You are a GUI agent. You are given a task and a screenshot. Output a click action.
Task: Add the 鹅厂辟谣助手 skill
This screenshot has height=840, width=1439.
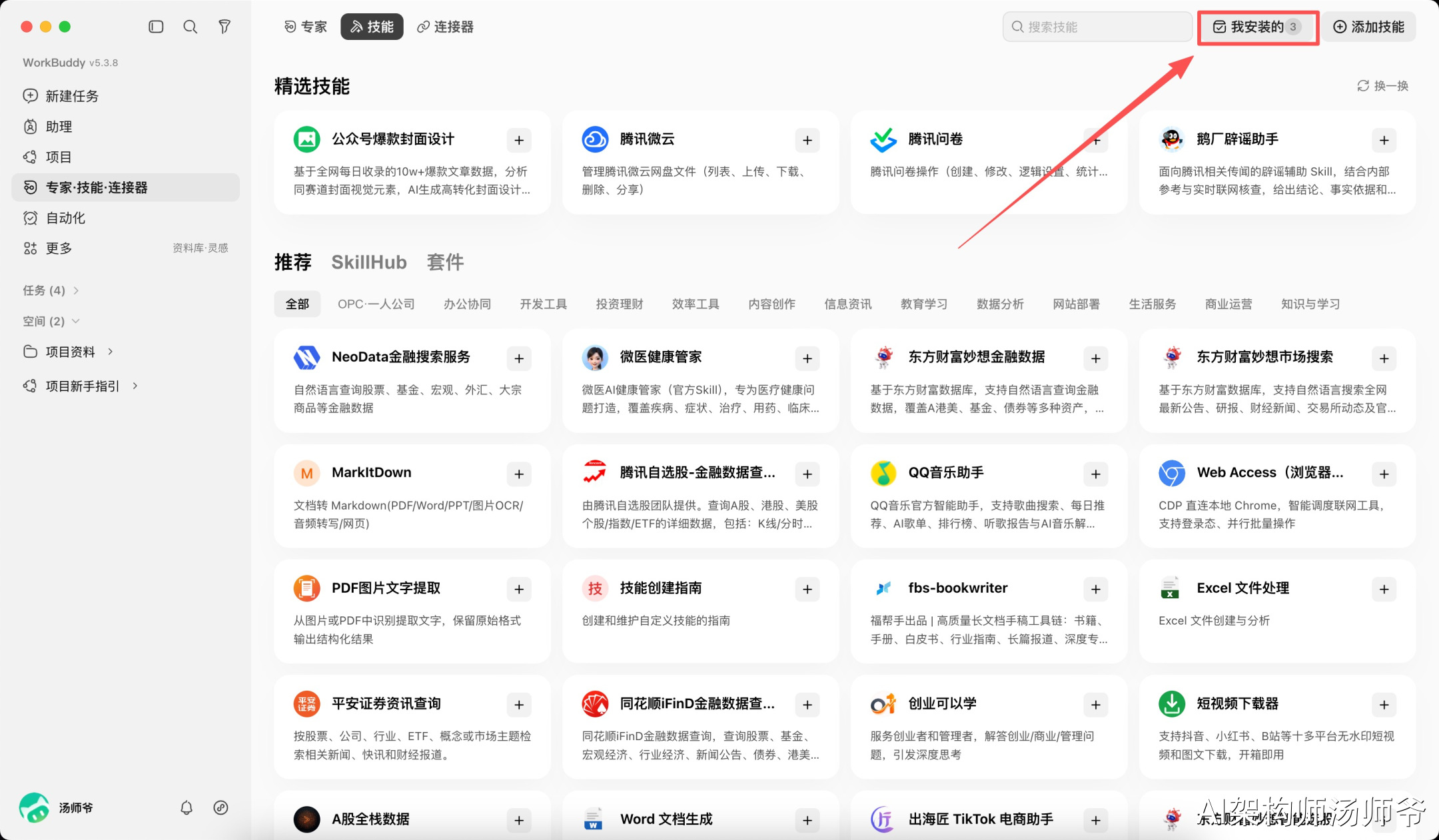(1384, 141)
